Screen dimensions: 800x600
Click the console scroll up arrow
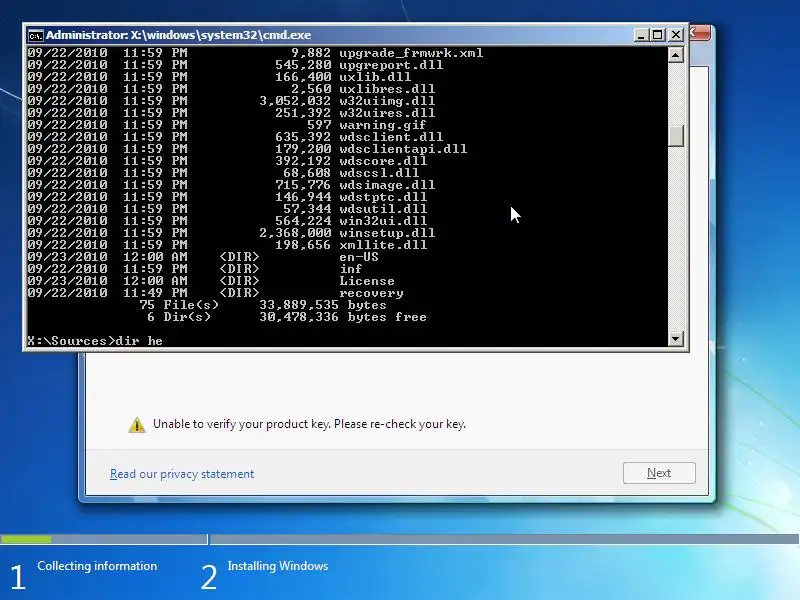coord(676,55)
